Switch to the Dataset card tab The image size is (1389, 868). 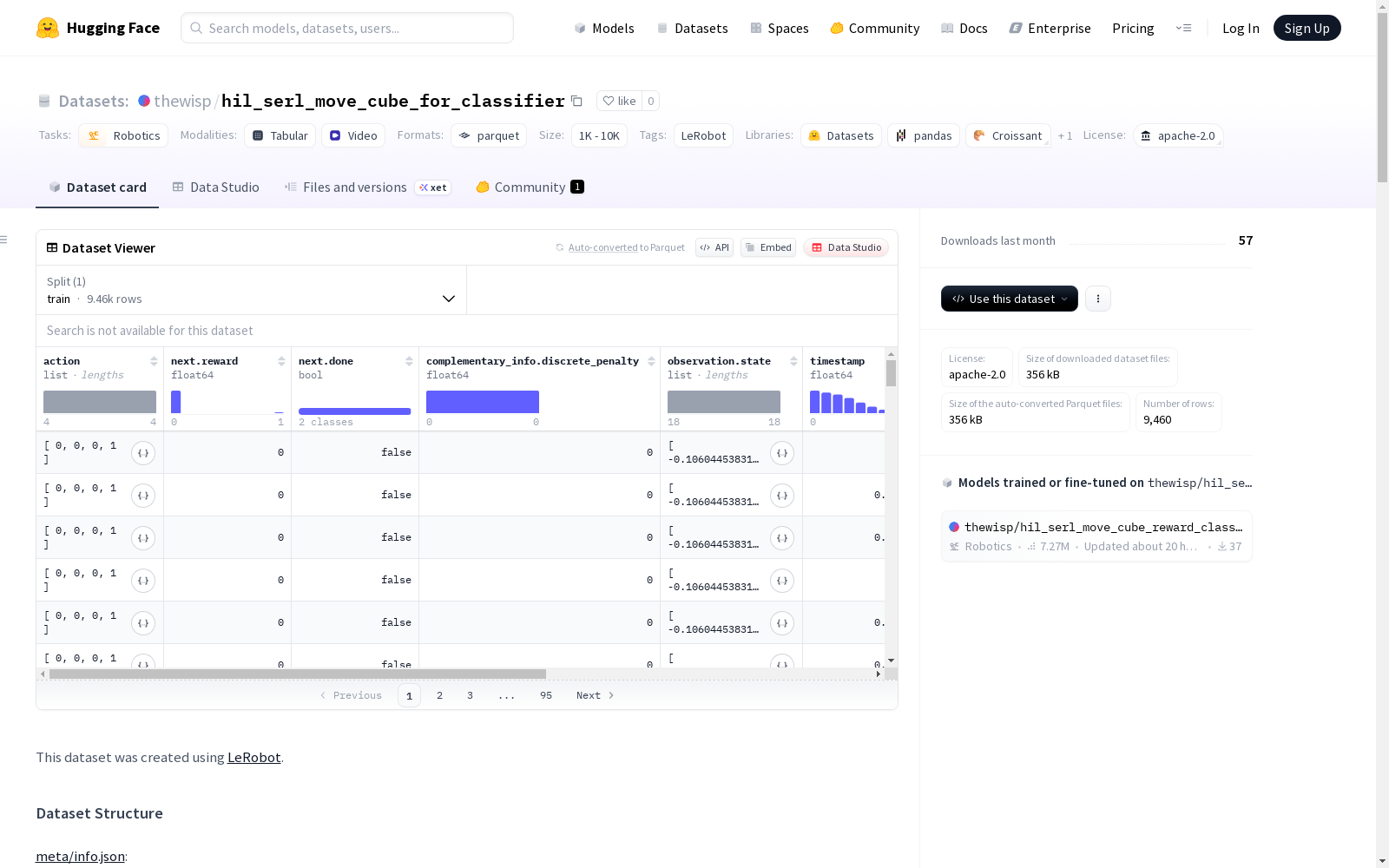[97, 187]
